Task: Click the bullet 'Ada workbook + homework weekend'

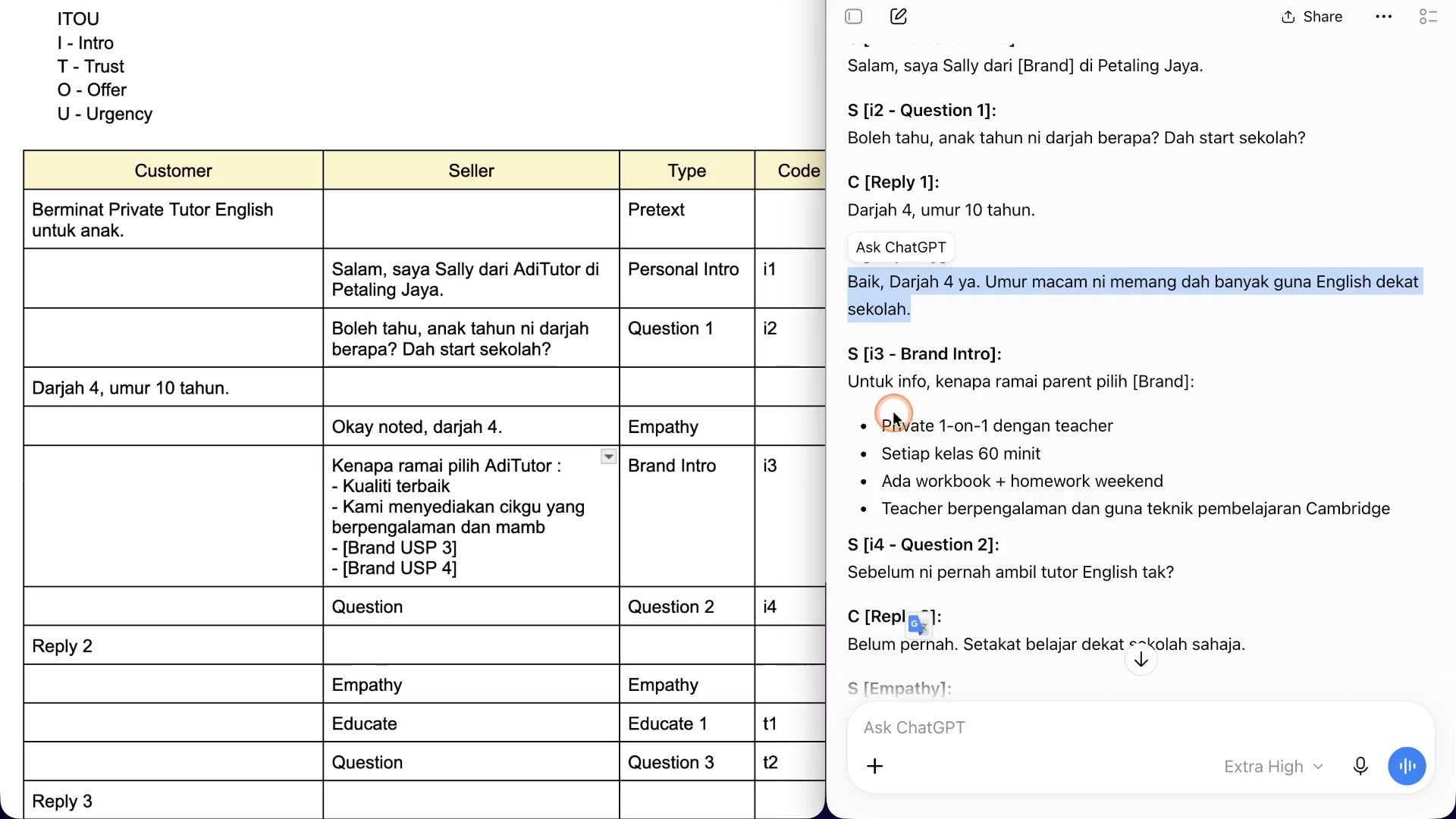Action: click(1022, 481)
